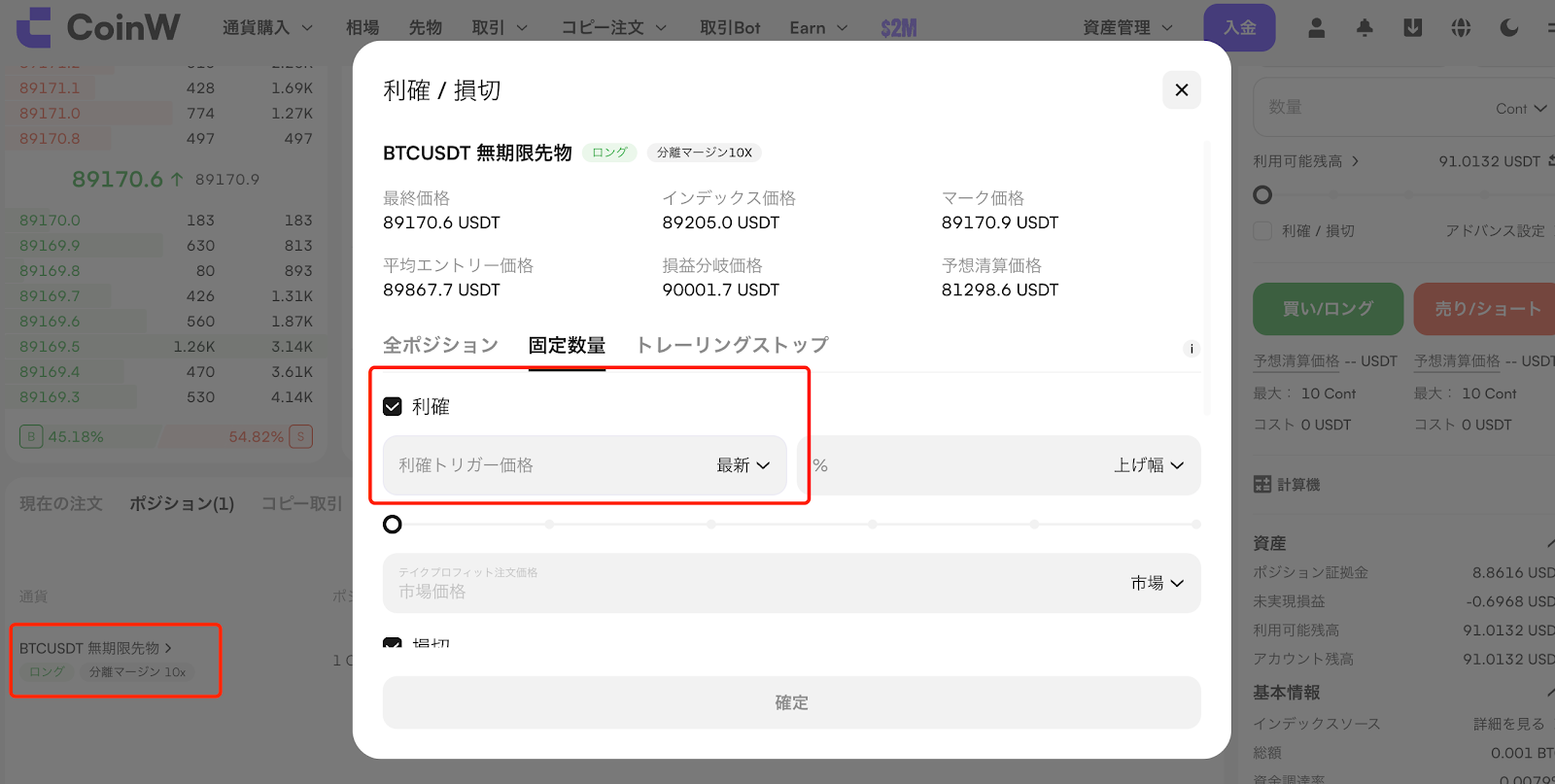Click the CoinW logo icon
This screenshot has height=784, width=1555.
pos(34,27)
